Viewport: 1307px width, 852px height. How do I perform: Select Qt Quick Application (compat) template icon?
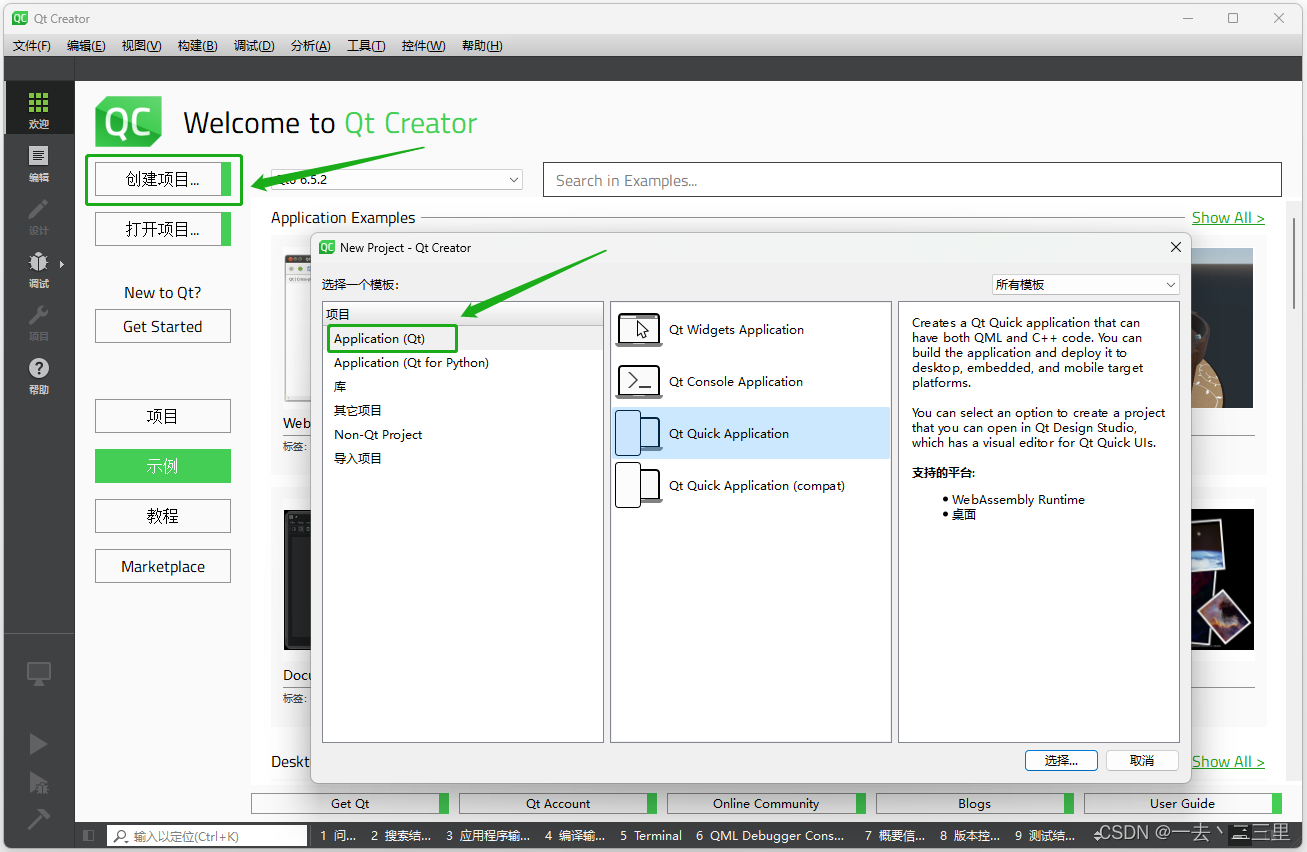(638, 485)
